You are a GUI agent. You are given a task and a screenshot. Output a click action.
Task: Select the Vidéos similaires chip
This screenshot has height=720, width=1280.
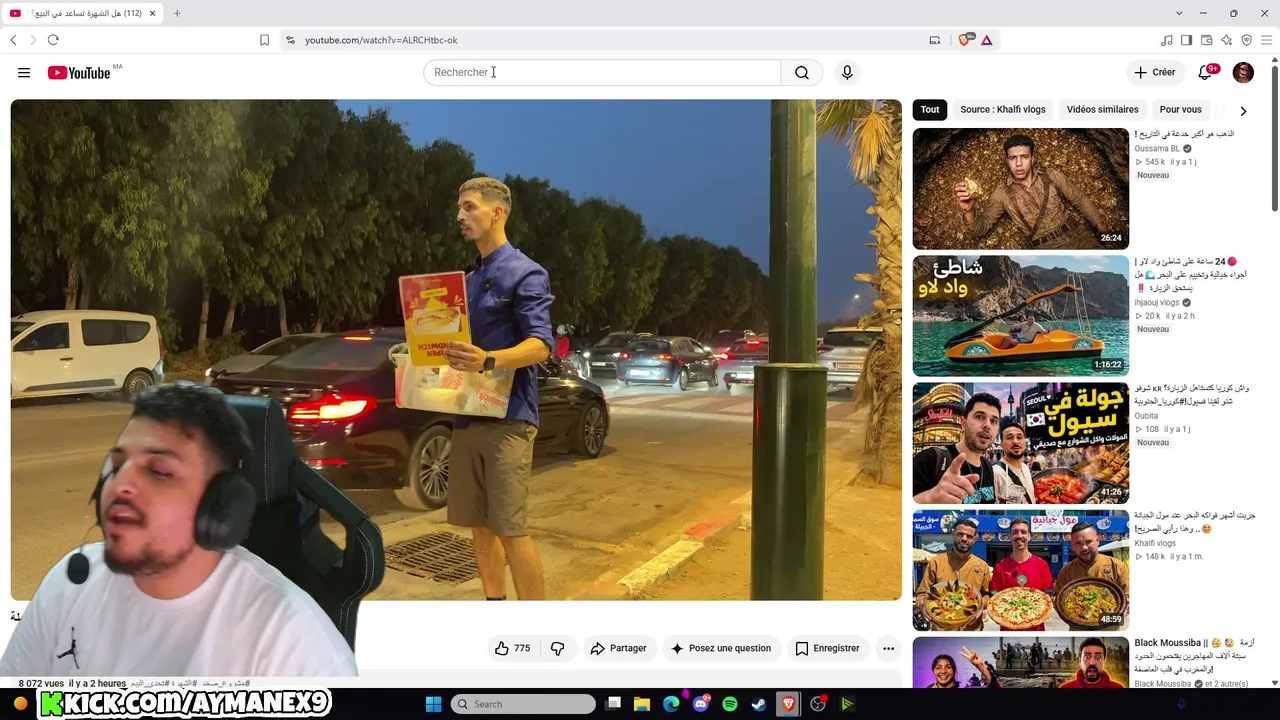point(1102,110)
